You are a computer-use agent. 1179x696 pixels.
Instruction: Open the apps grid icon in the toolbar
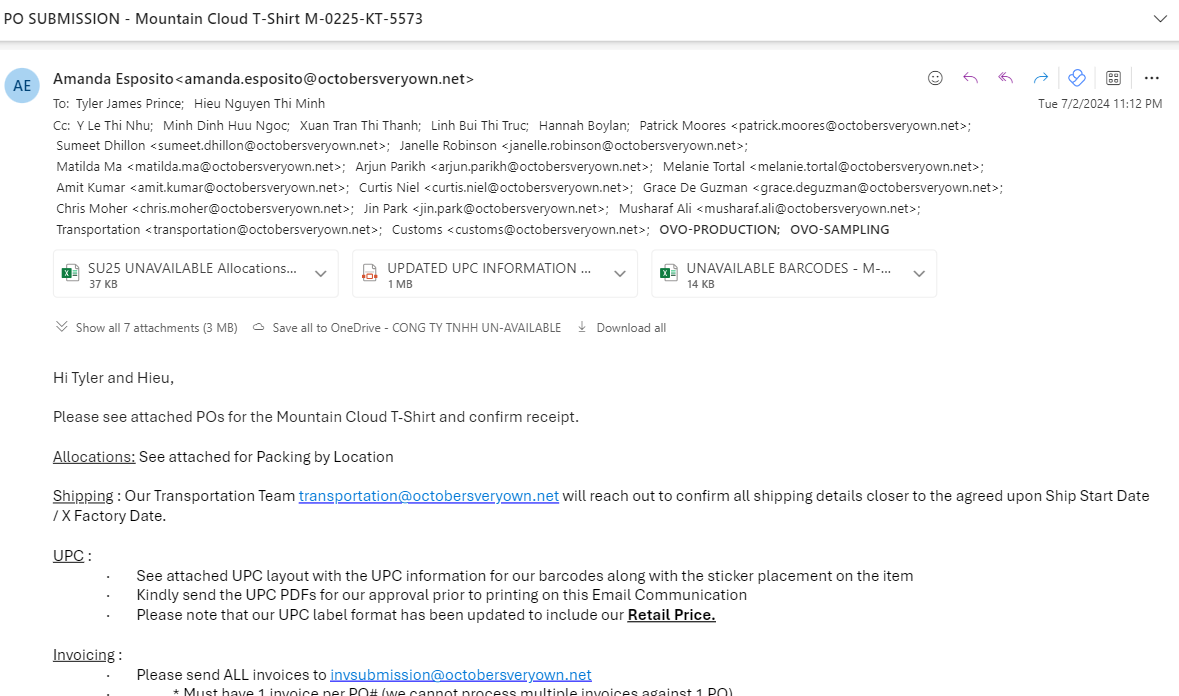[1113, 78]
